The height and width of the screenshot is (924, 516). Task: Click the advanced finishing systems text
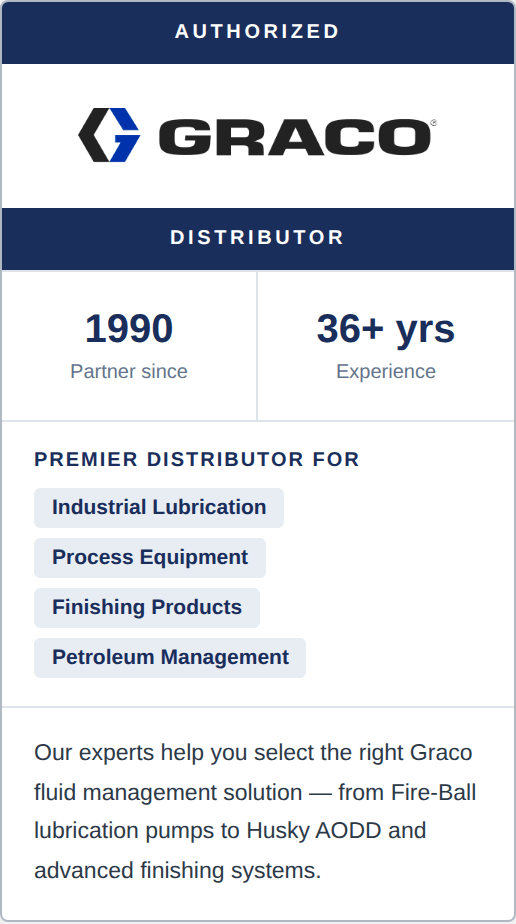[x=177, y=870]
